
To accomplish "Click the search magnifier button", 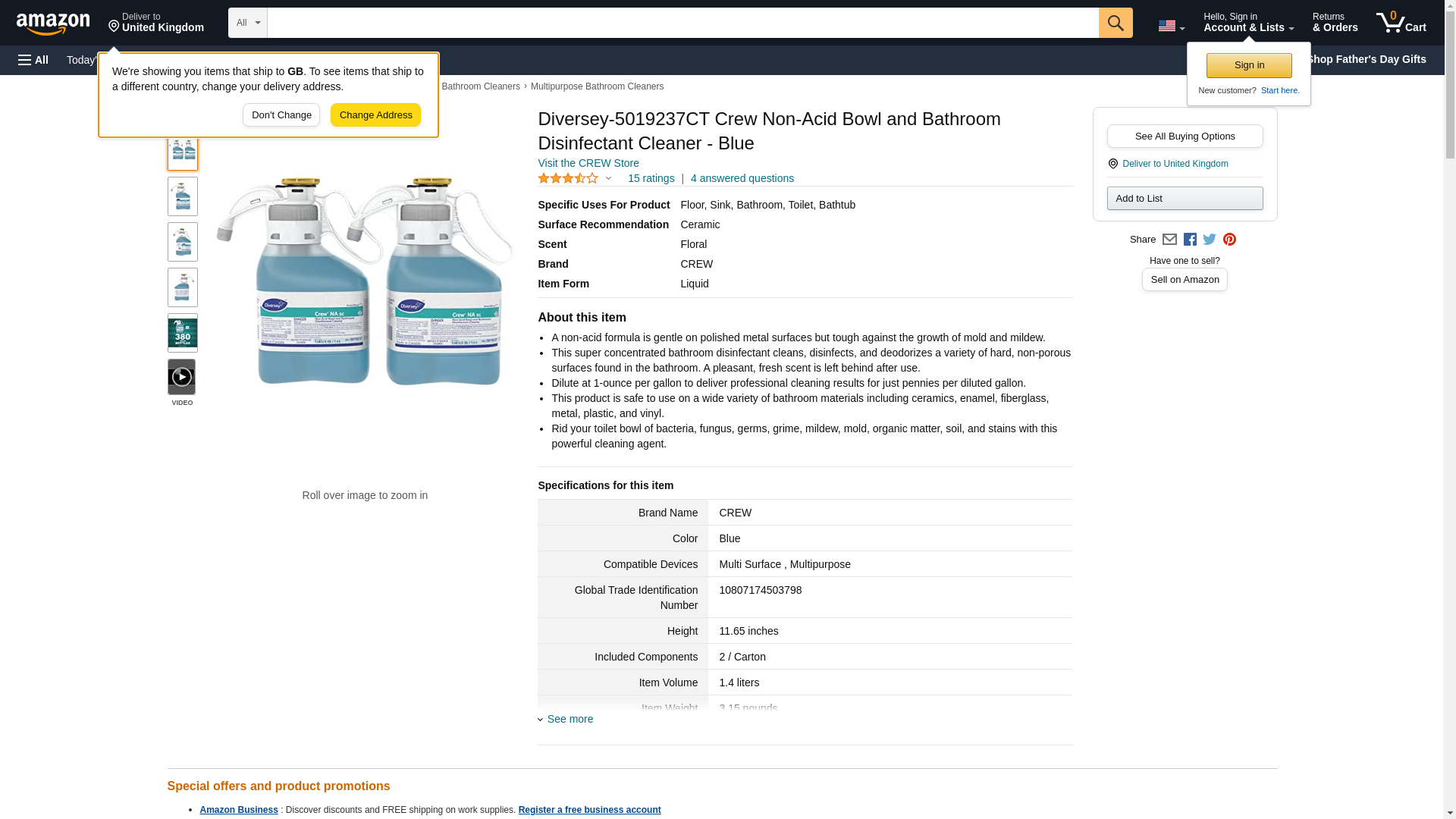I will [x=1115, y=23].
